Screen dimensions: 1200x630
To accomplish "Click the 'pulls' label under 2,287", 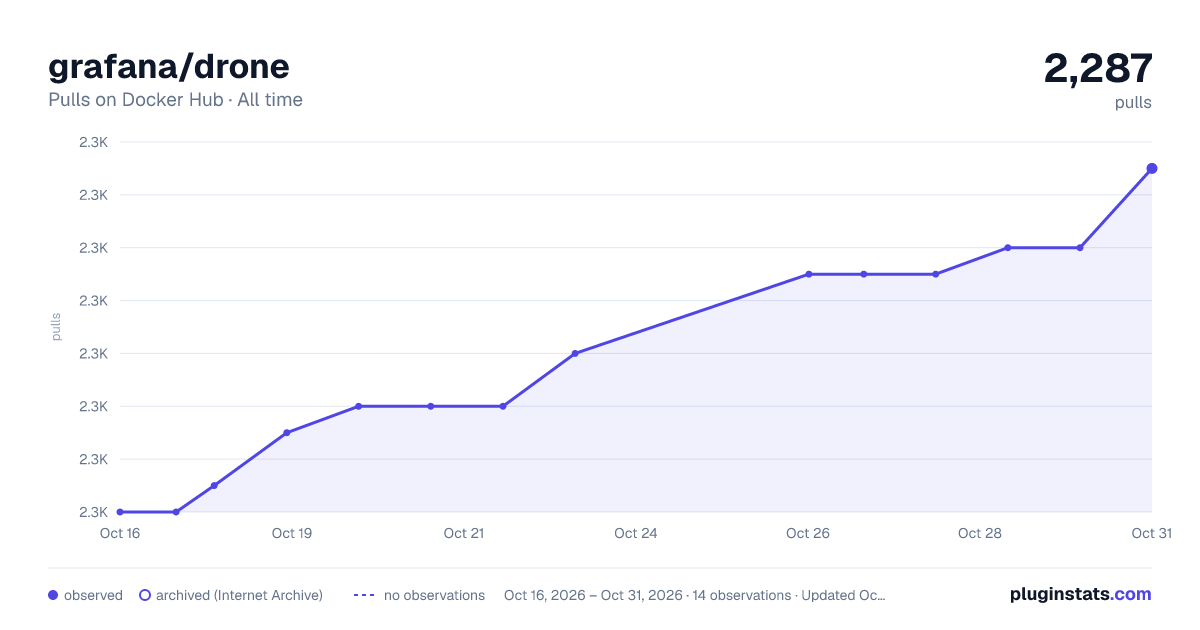I will tap(1133, 103).
